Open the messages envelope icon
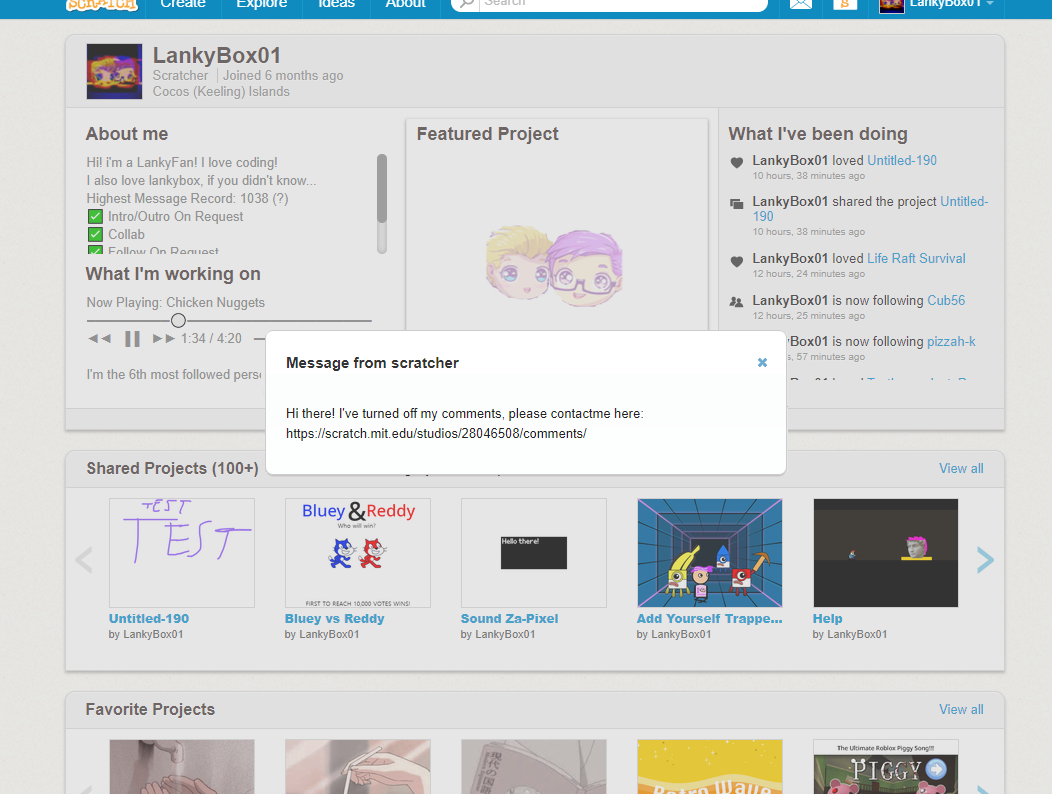The height and width of the screenshot is (794, 1052). [800, 4]
